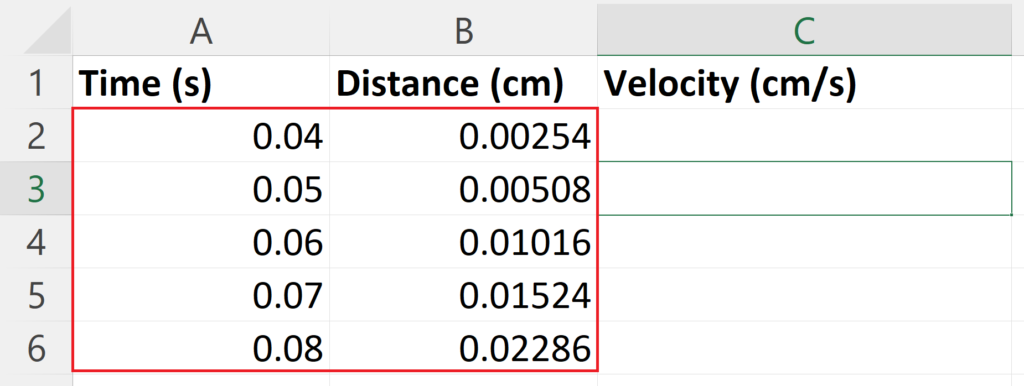The height and width of the screenshot is (386, 1024).
Task: Click the Time (s) header cell
Action: click(201, 83)
